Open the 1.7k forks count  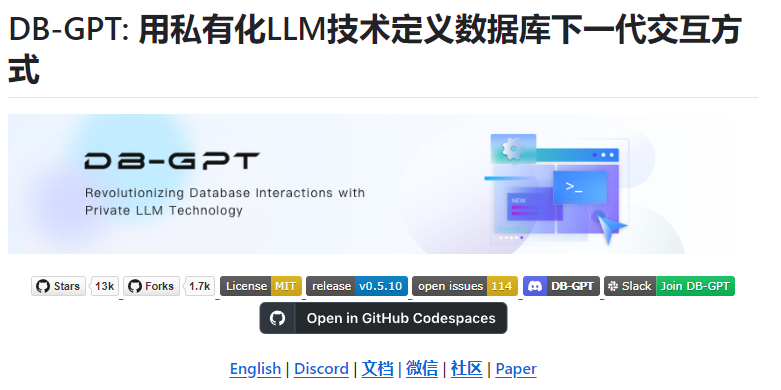tap(200, 286)
